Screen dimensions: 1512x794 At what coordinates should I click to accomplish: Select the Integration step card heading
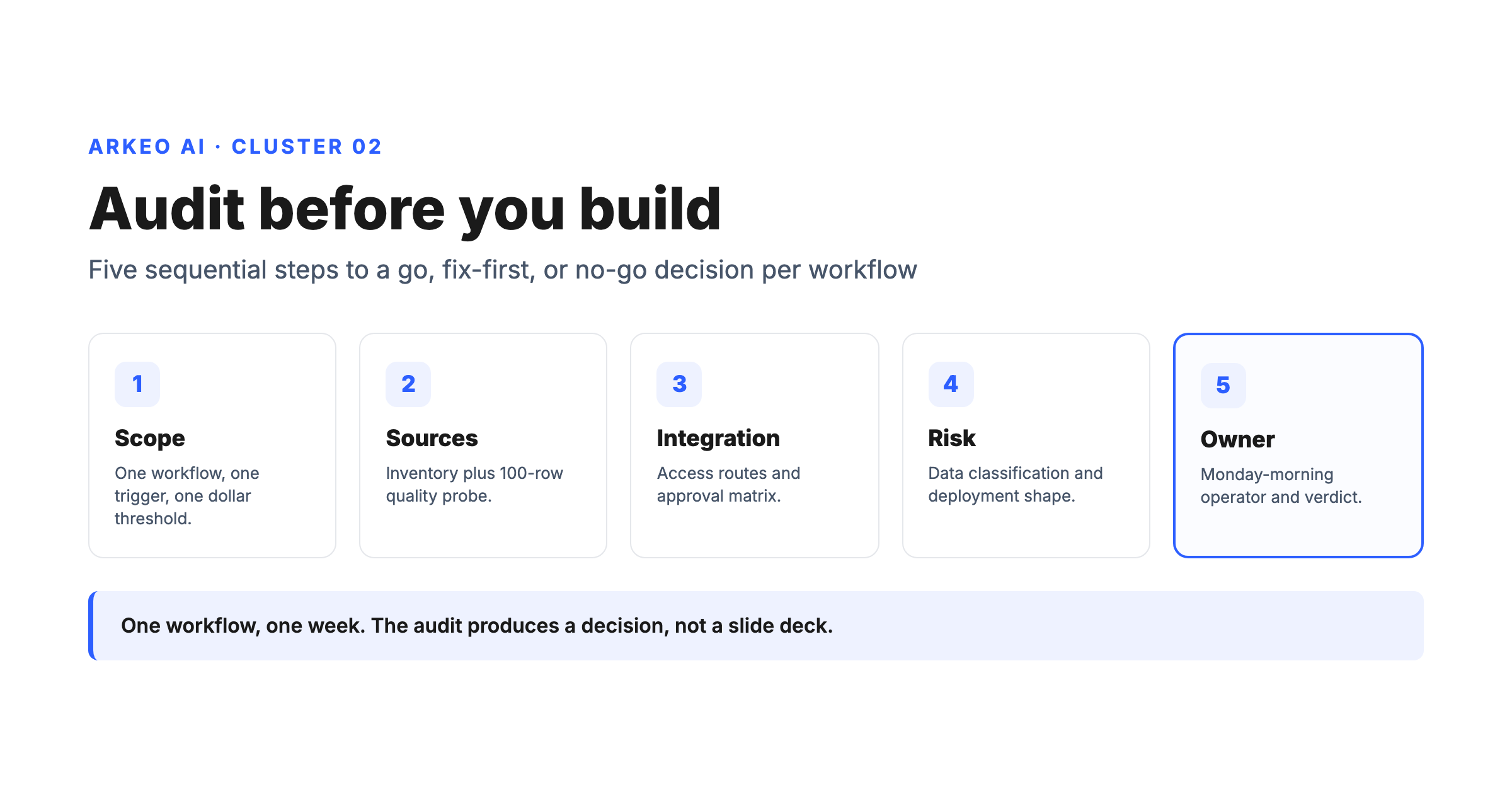click(x=718, y=439)
